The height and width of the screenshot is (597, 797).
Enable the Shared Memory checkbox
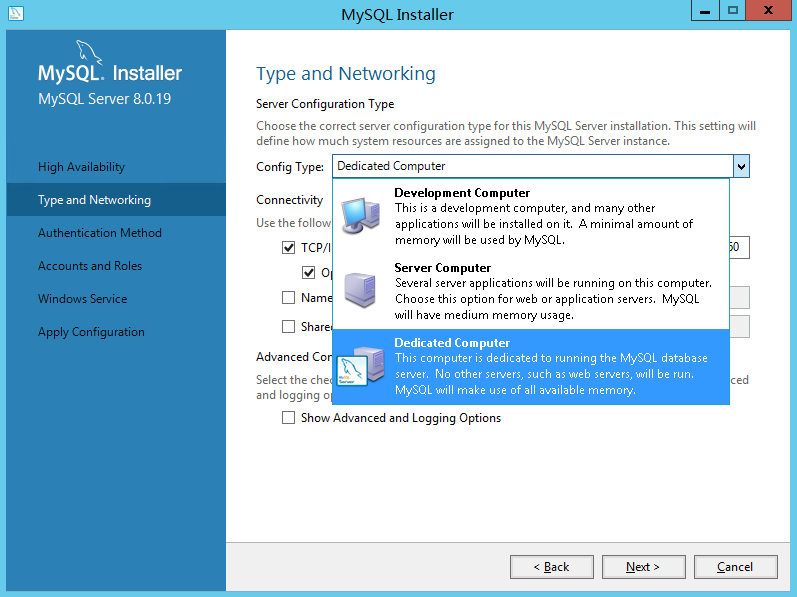point(288,326)
